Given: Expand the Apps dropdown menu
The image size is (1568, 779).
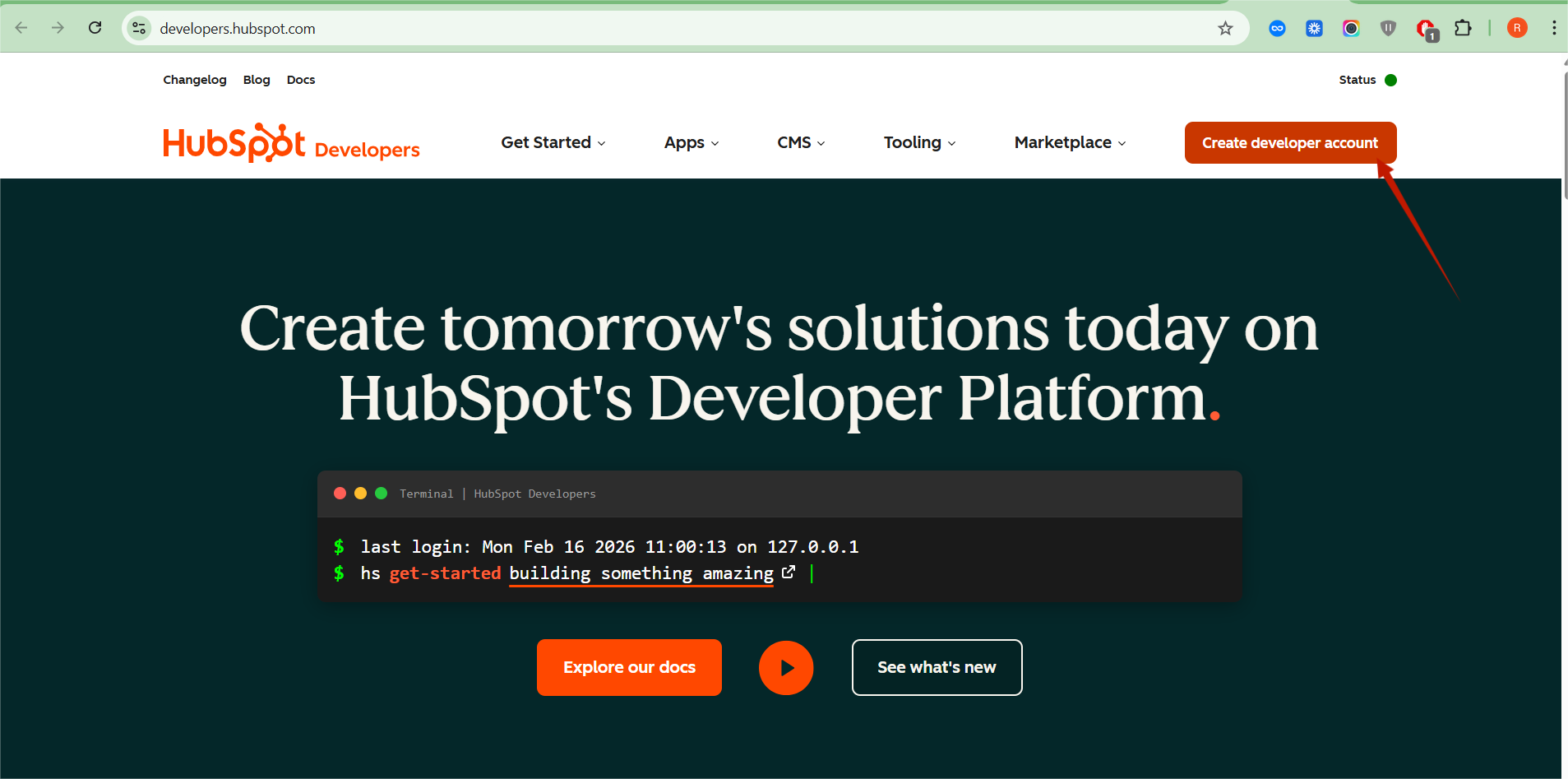Looking at the screenshot, I should 691,142.
